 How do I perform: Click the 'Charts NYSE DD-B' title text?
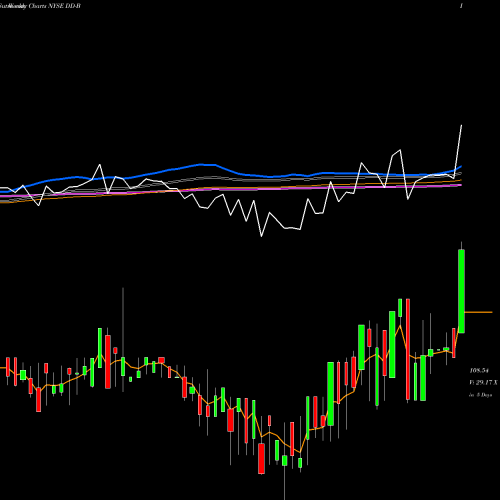tap(54, 6)
